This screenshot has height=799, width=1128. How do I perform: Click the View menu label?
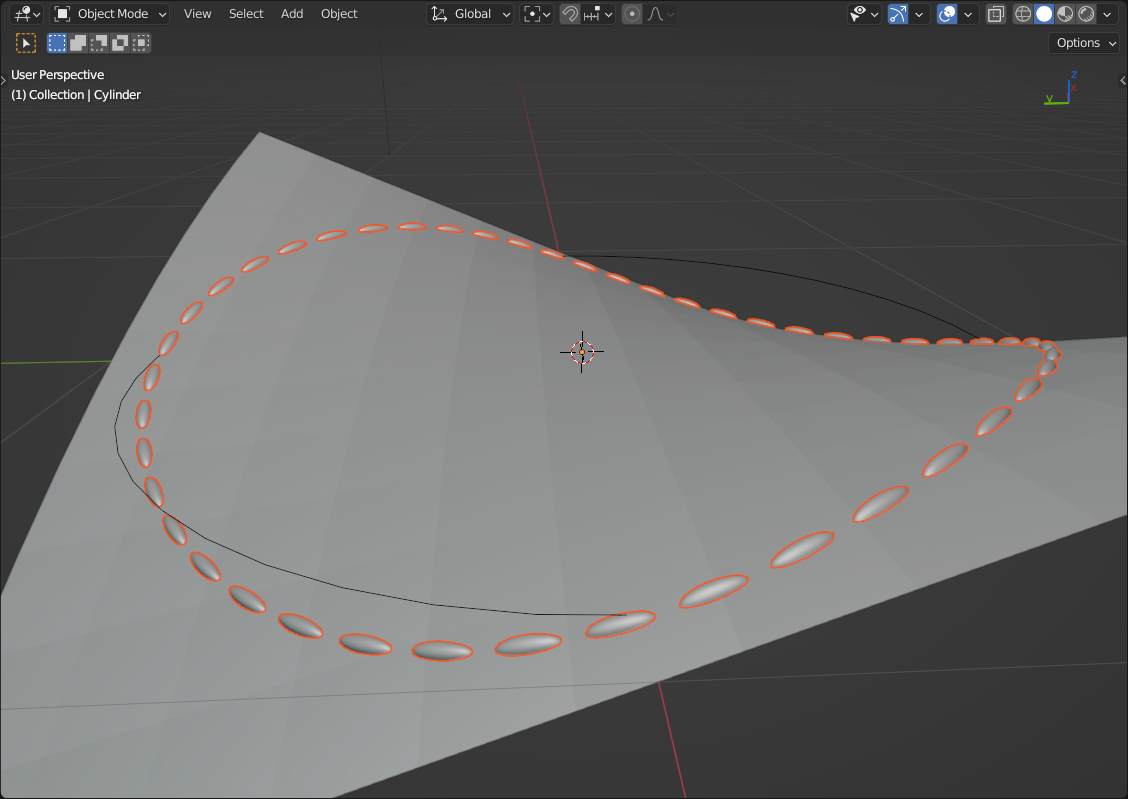click(x=197, y=13)
